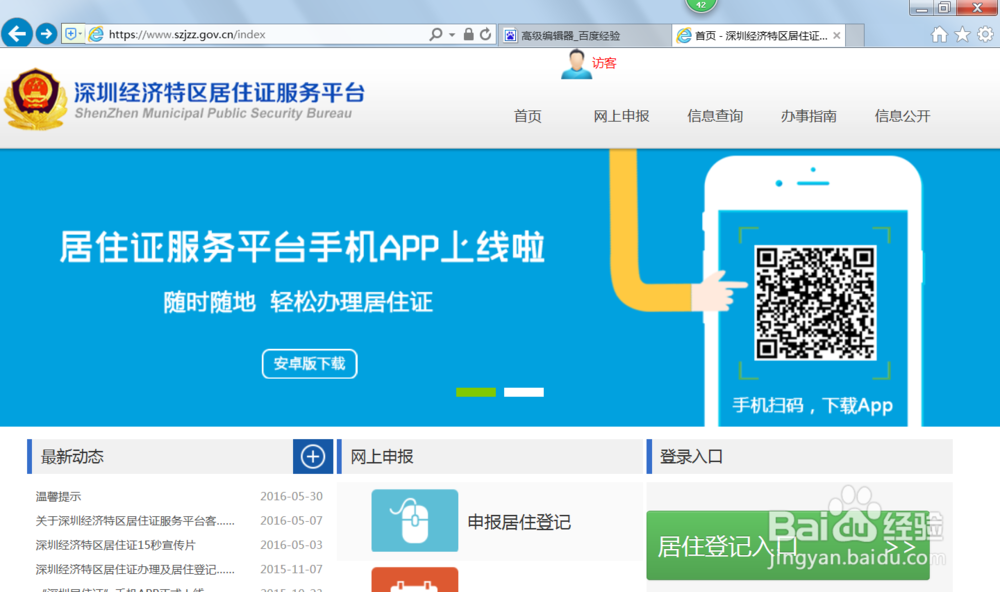The width and height of the screenshot is (1000, 592).
Task: Minimize the browser window
Action: tap(922, 8)
